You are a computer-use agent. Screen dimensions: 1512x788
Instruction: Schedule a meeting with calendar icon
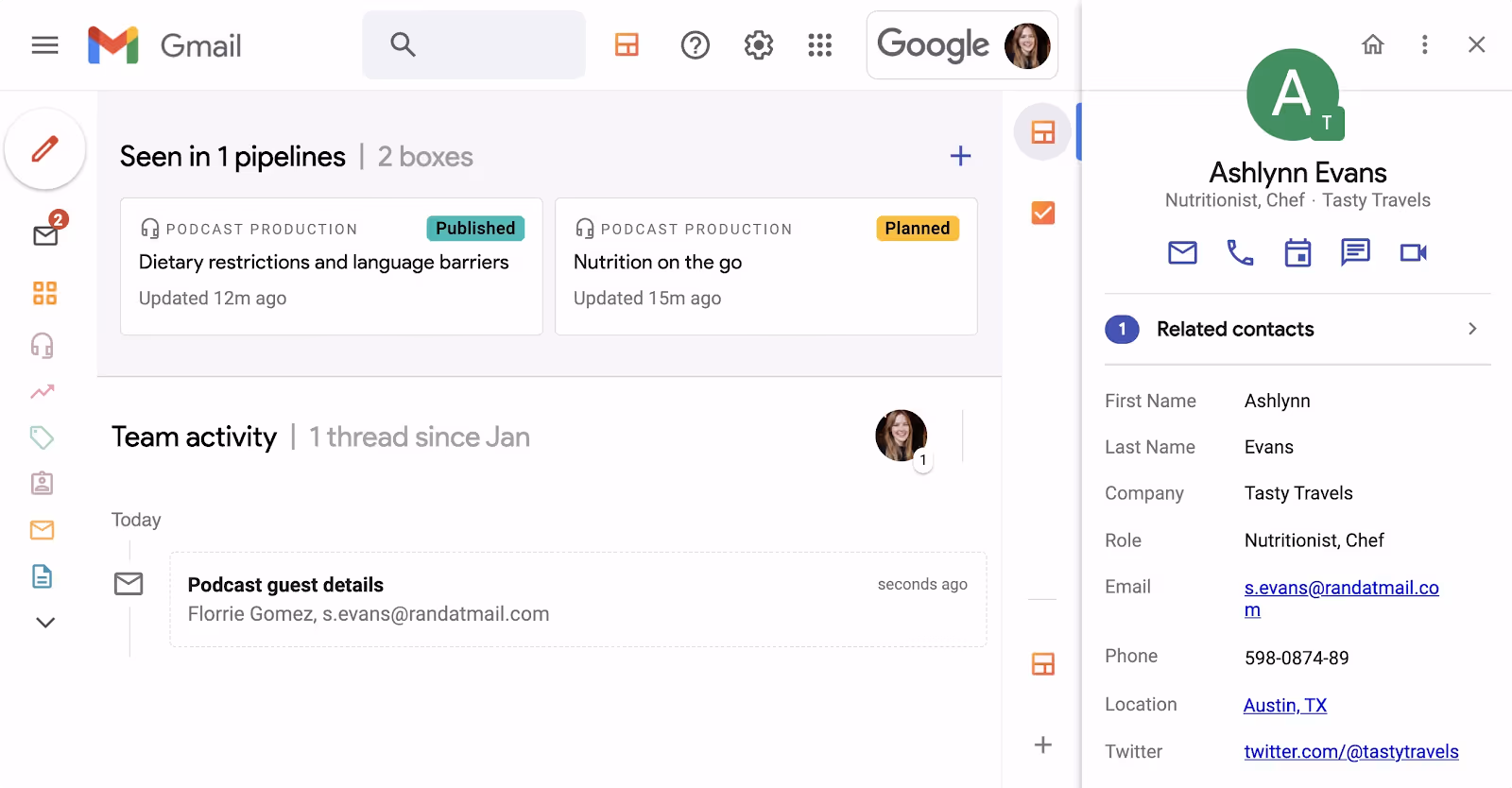point(1297,252)
